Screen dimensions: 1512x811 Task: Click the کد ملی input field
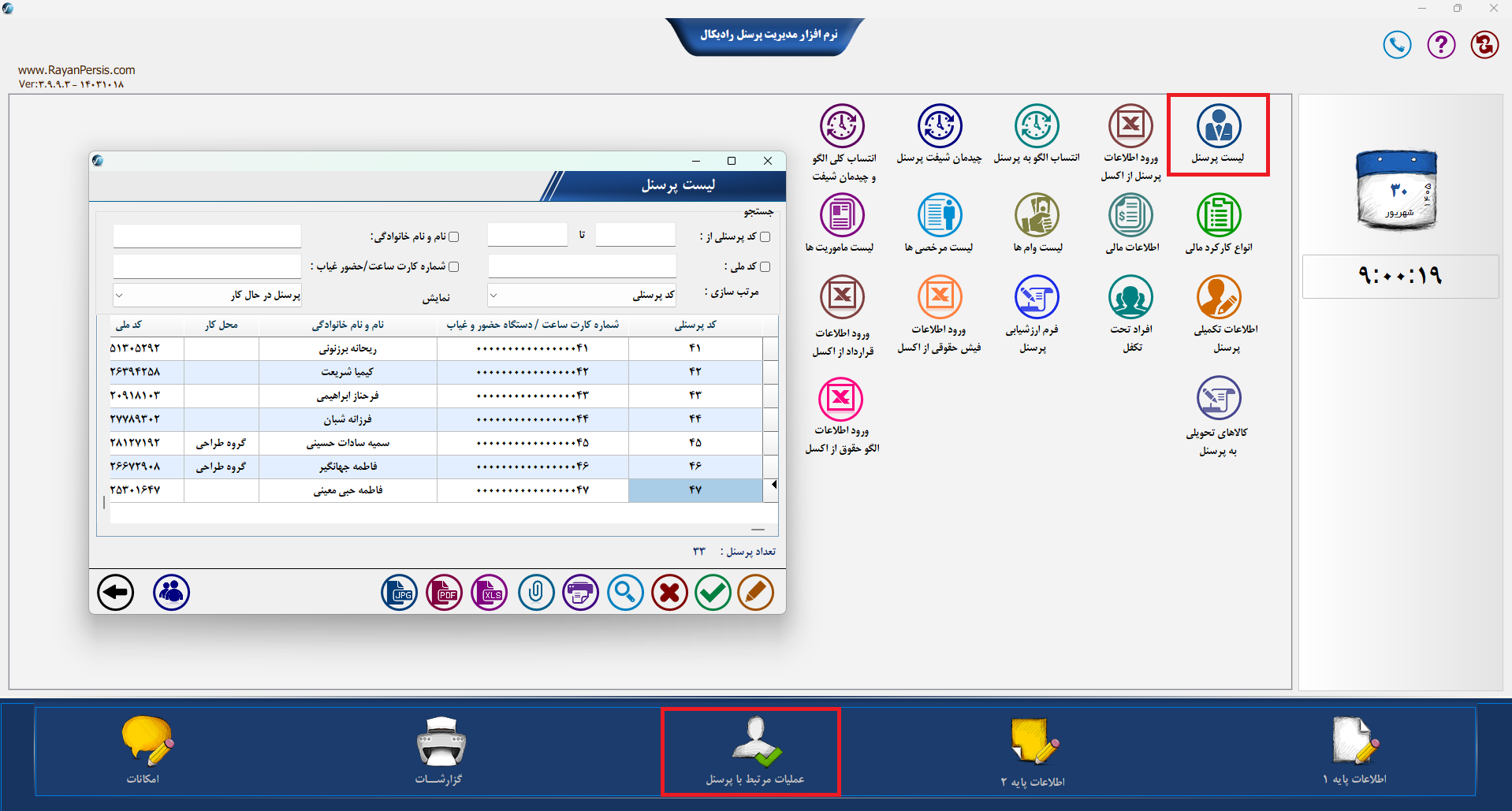[x=582, y=266]
